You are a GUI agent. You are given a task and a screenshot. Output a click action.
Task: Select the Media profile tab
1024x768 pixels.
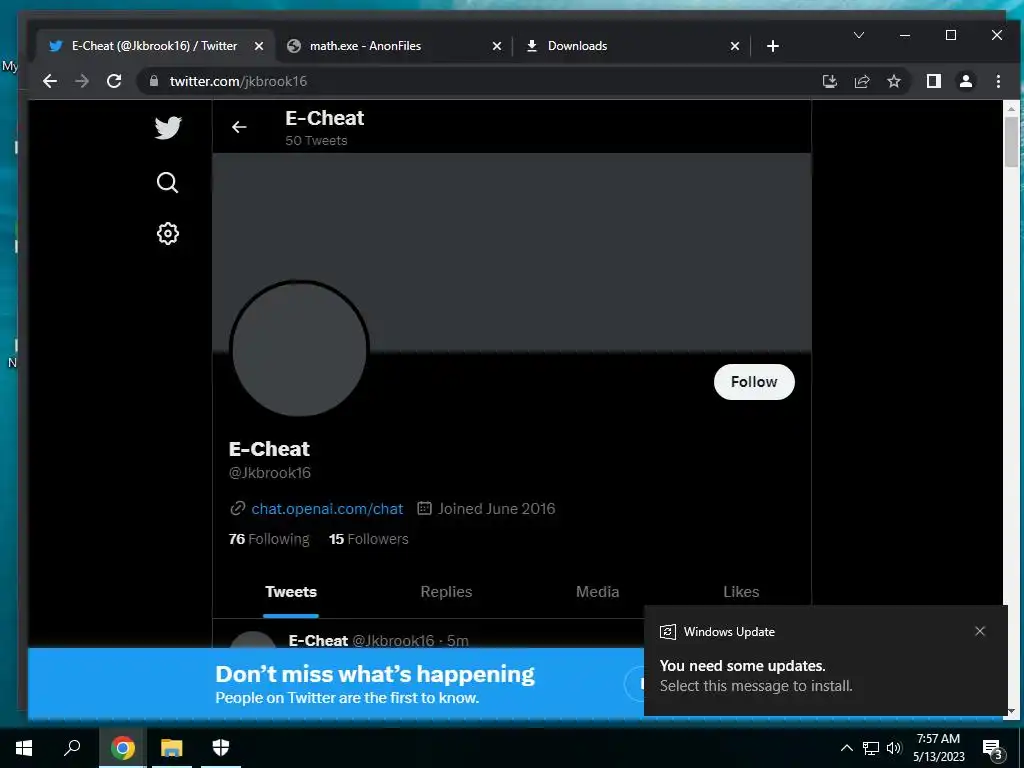[598, 592]
